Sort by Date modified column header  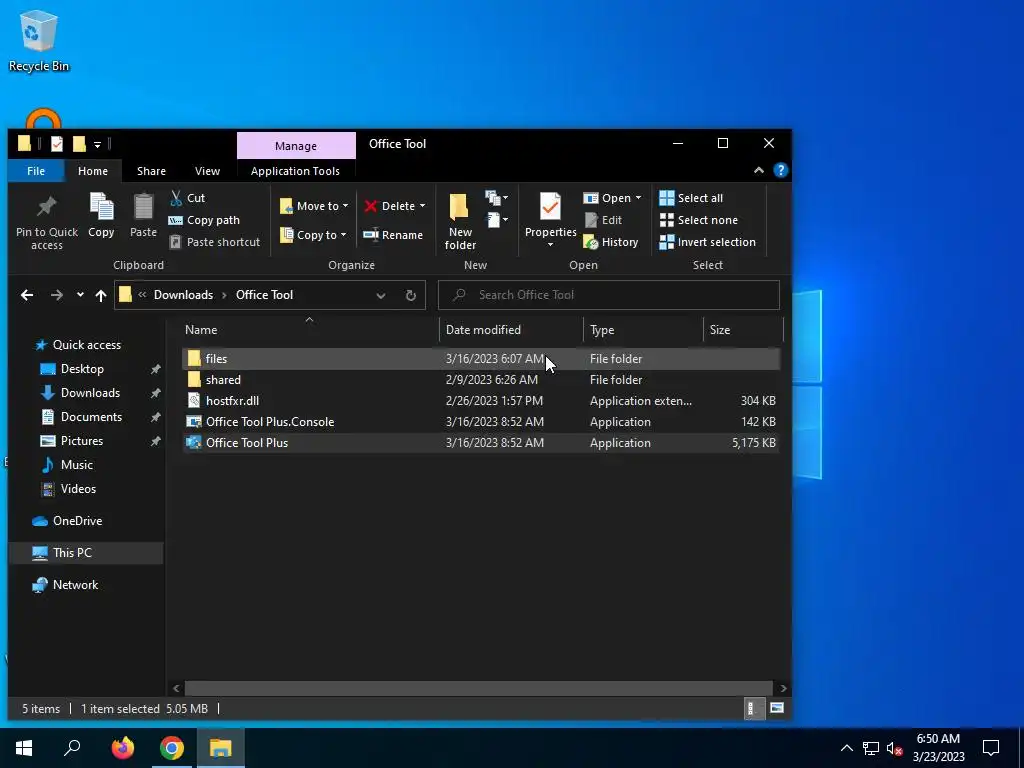pyautogui.click(x=511, y=330)
